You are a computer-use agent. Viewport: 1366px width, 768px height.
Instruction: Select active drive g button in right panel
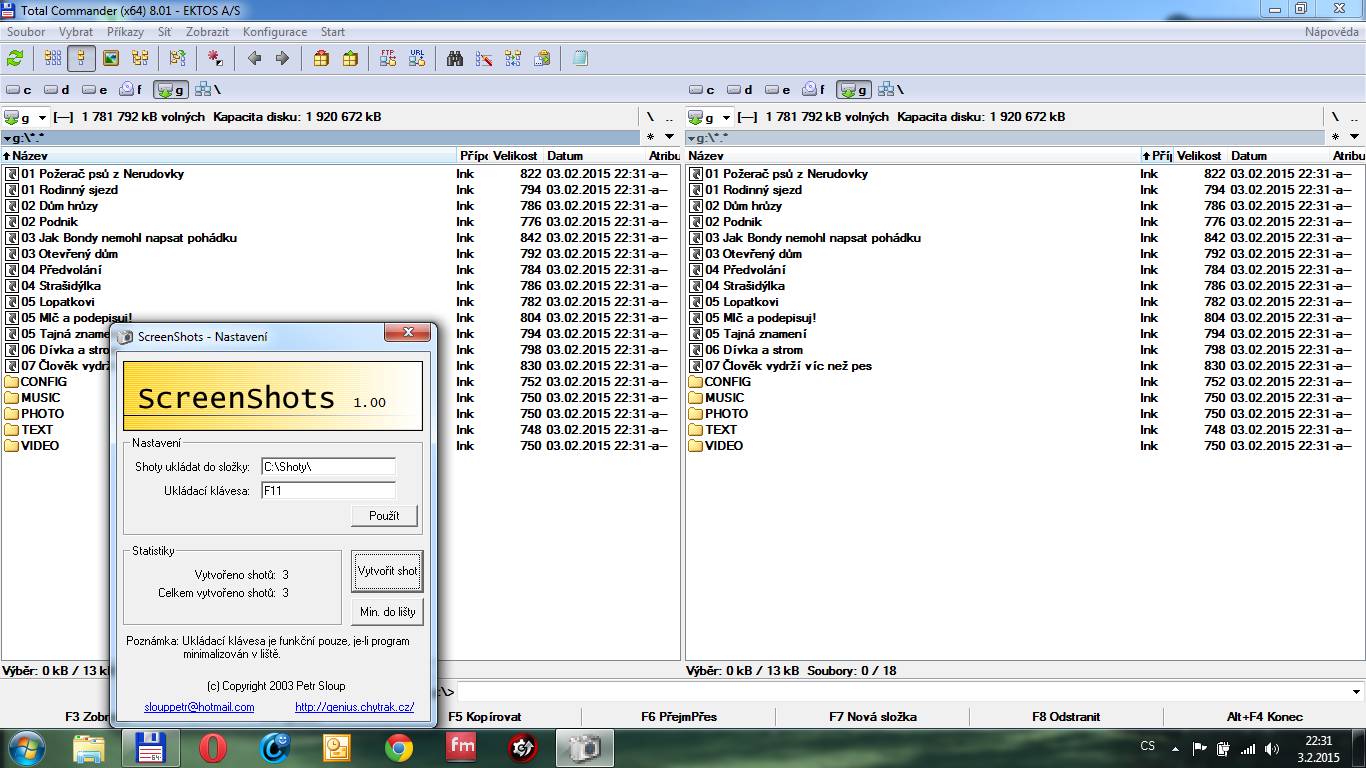coord(853,90)
